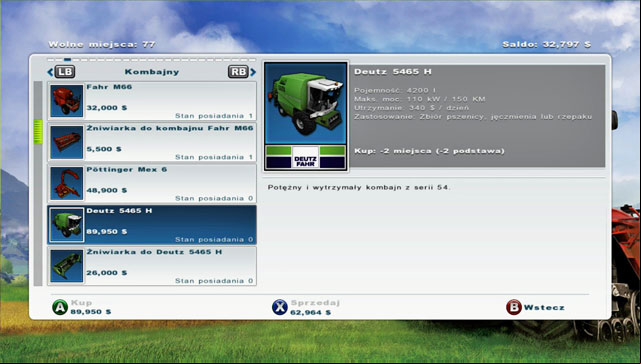Click the blue X Sprzedaj button icon
Image resolution: width=641 pixels, height=364 pixels.
click(x=280, y=307)
